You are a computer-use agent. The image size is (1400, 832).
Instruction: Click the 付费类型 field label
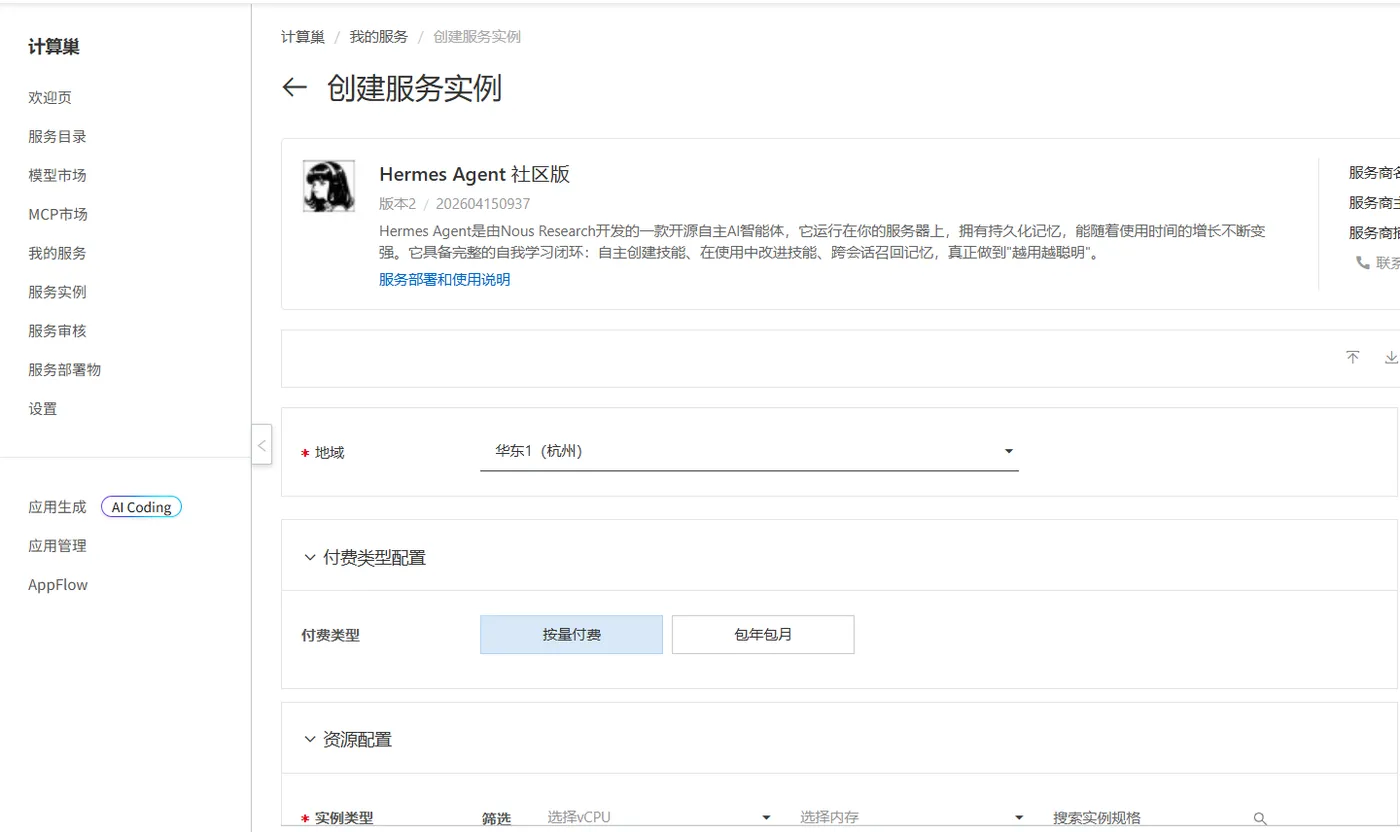tap(330, 636)
